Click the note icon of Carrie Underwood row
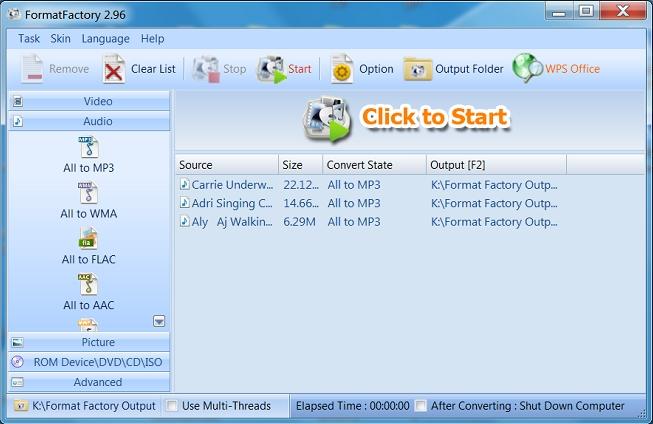Image resolution: width=653 pixels, height=424 pixels. click(184, 184)
